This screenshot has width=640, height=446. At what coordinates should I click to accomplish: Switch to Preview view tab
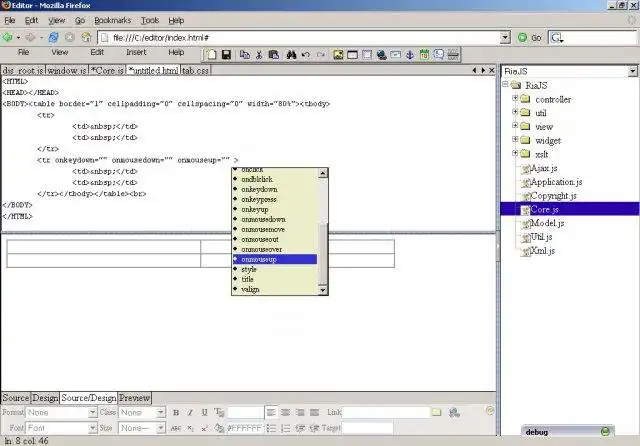[x=135, y=398]
